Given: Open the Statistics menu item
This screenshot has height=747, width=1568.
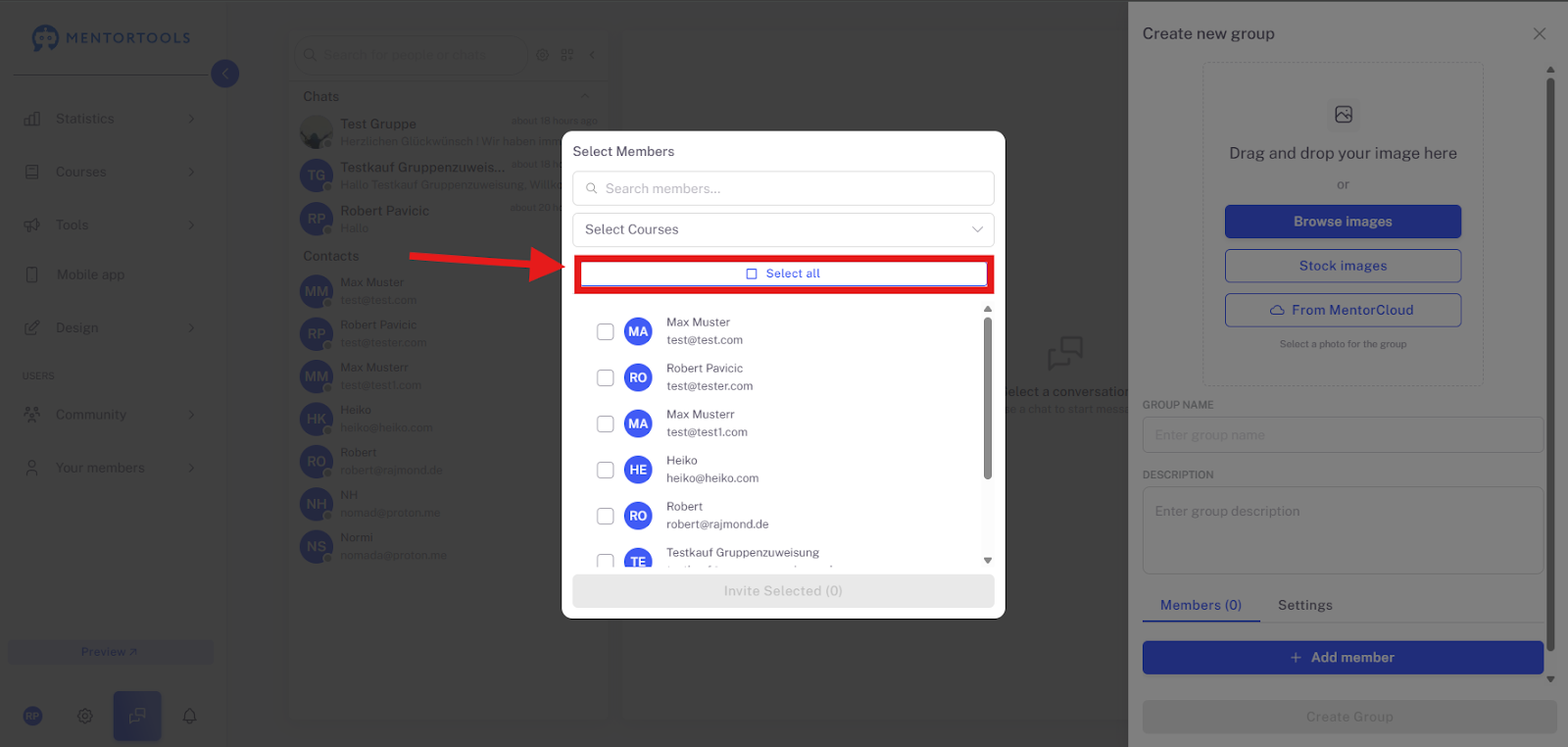Looking at the screenshot, I should 110,119.
